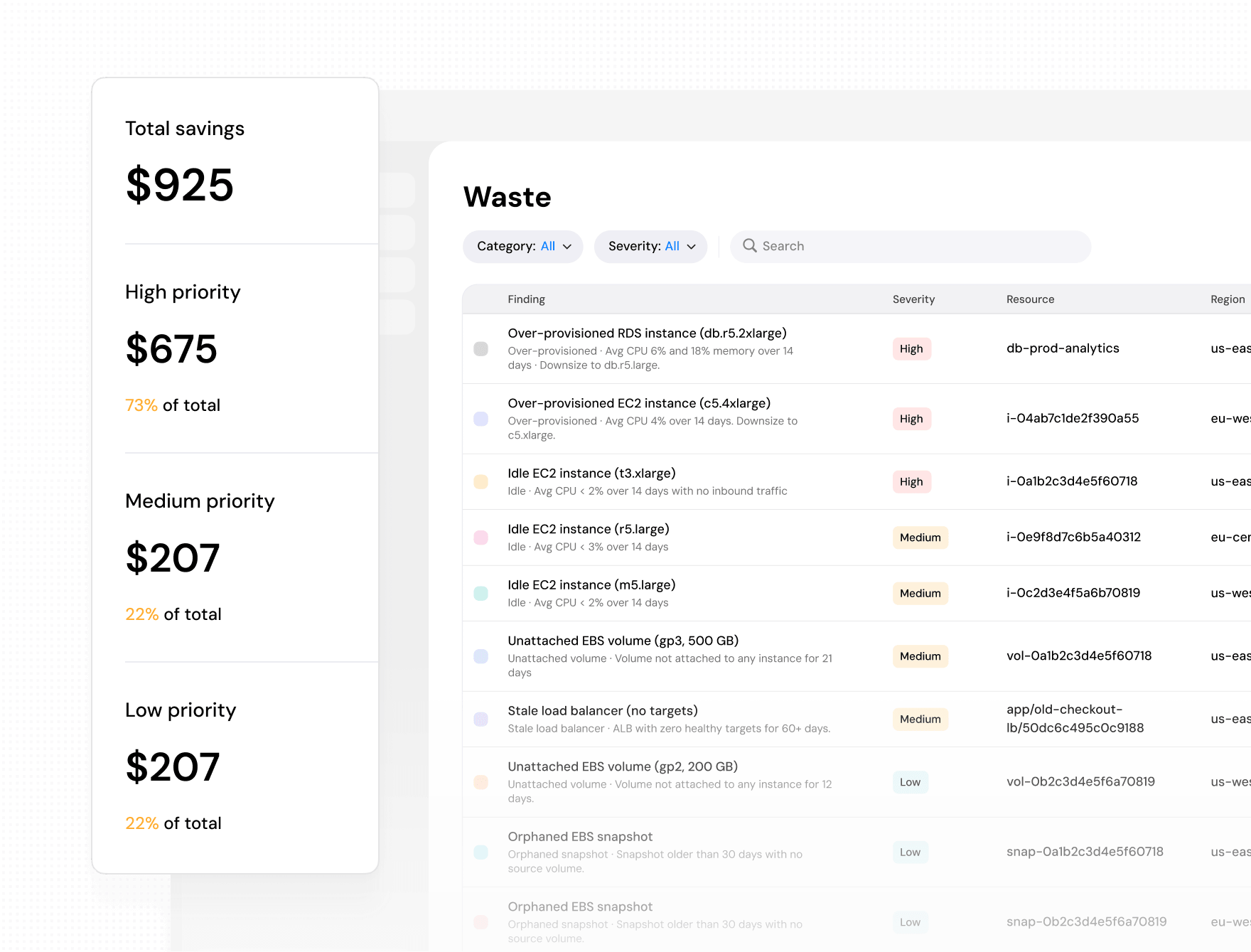Screen dimensions: 1251x952
Task: Select the checkbox for the RDS instance row
Action: (x=481, y=349)
